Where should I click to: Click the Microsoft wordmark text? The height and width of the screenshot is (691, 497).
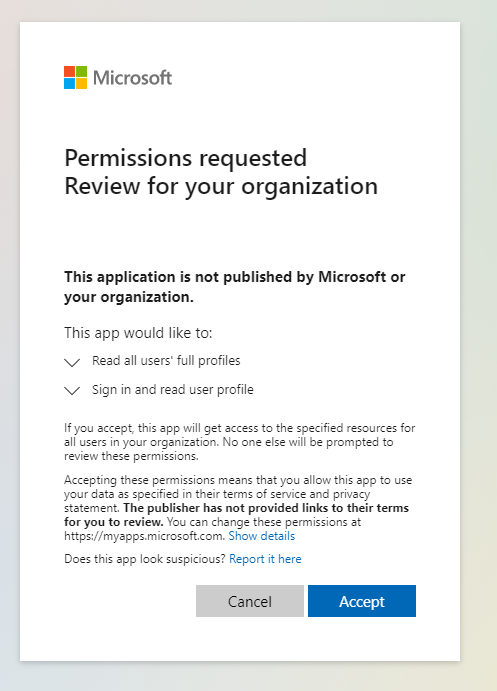tap(132, 78)
